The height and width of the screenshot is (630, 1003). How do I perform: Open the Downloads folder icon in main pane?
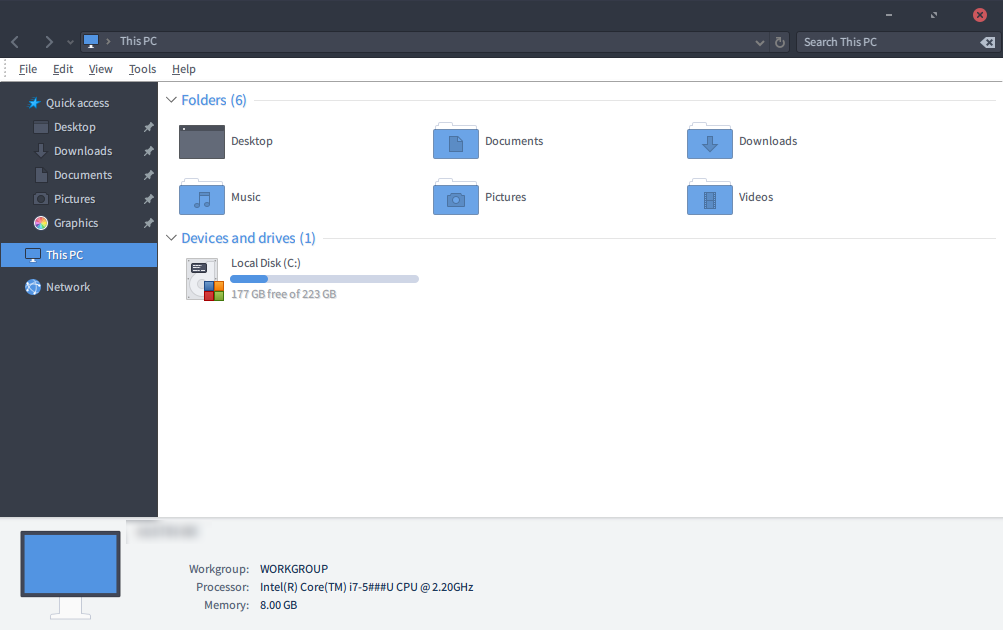(710, 142)
